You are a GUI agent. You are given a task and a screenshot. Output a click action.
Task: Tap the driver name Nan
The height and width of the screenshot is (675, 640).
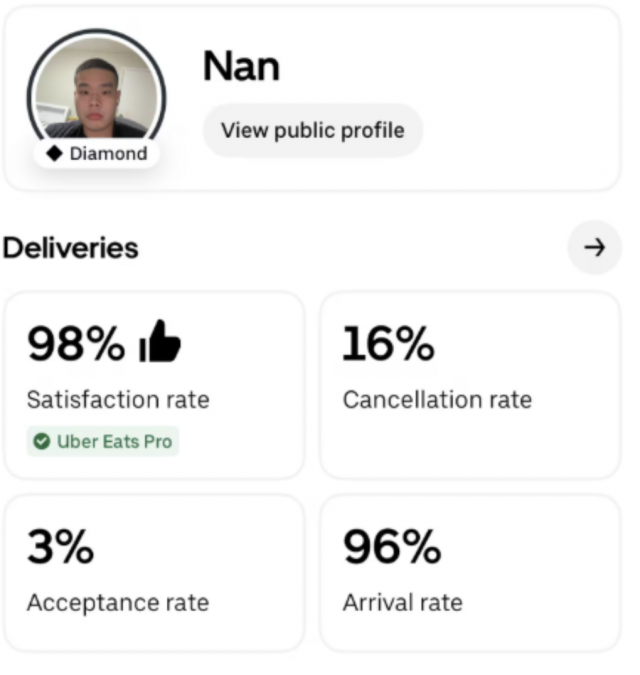241,67
